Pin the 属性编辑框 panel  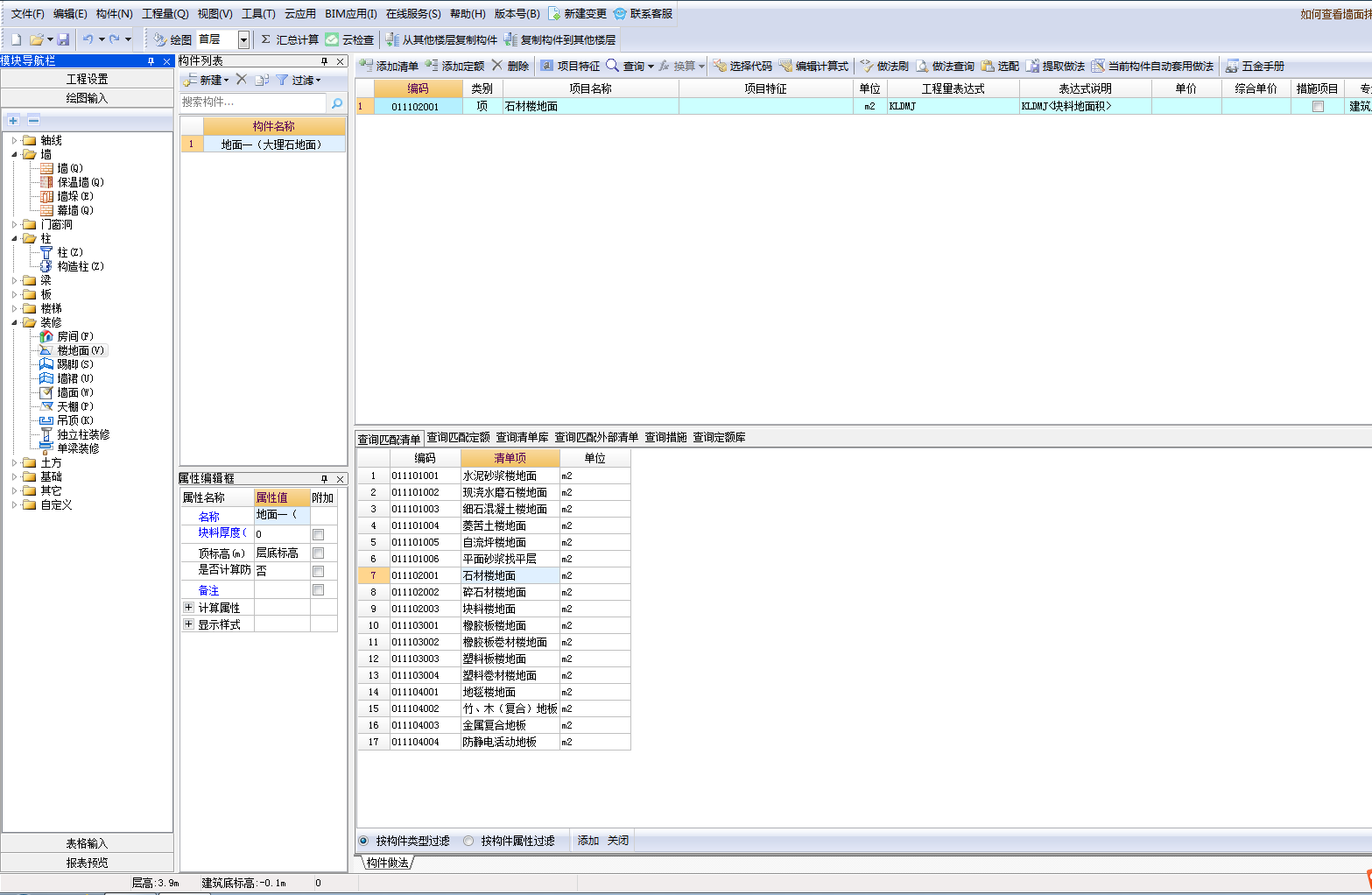pyautogui.click(x=325, y=478)
